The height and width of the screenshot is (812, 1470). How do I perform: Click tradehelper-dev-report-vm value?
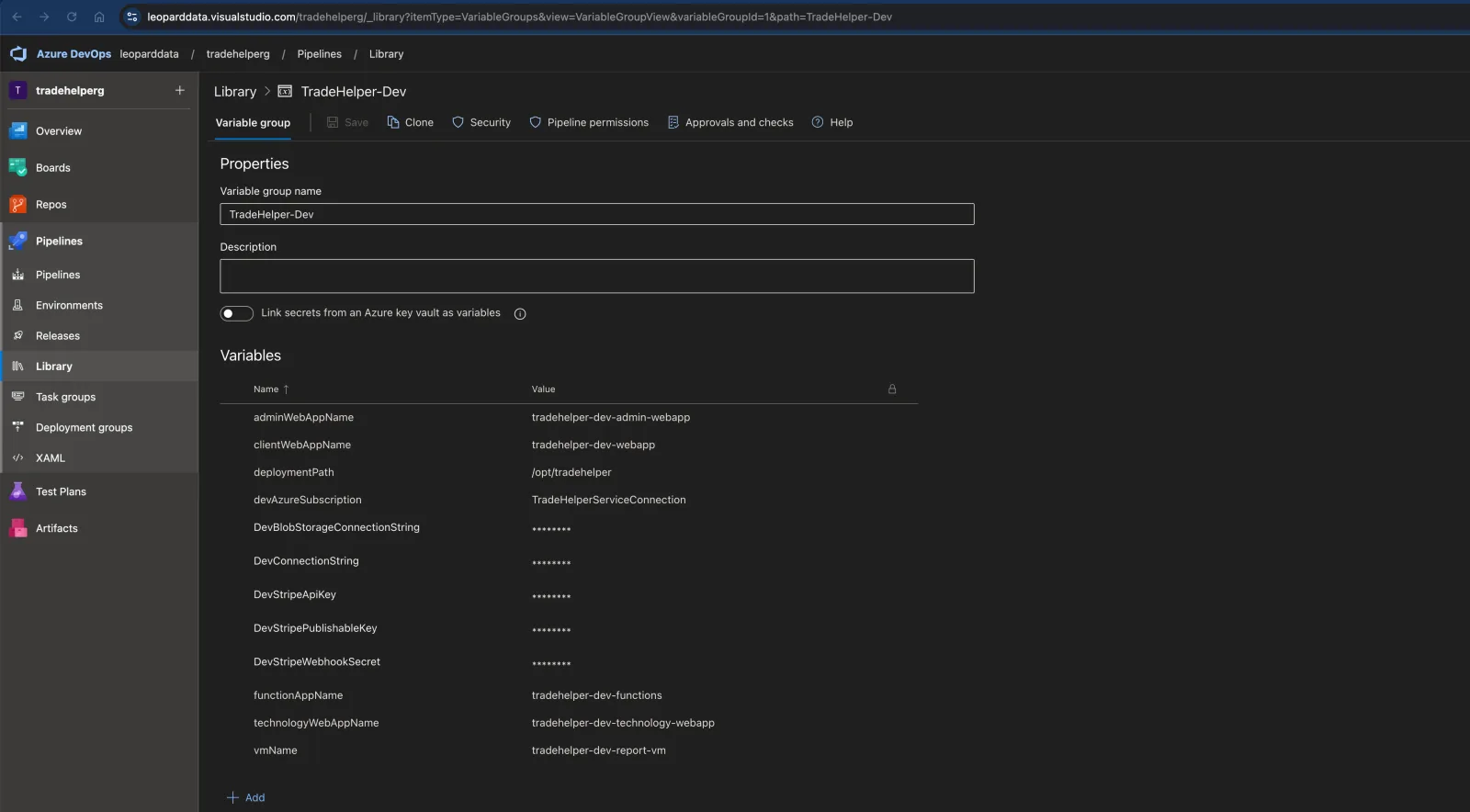[x=598, y=750]
